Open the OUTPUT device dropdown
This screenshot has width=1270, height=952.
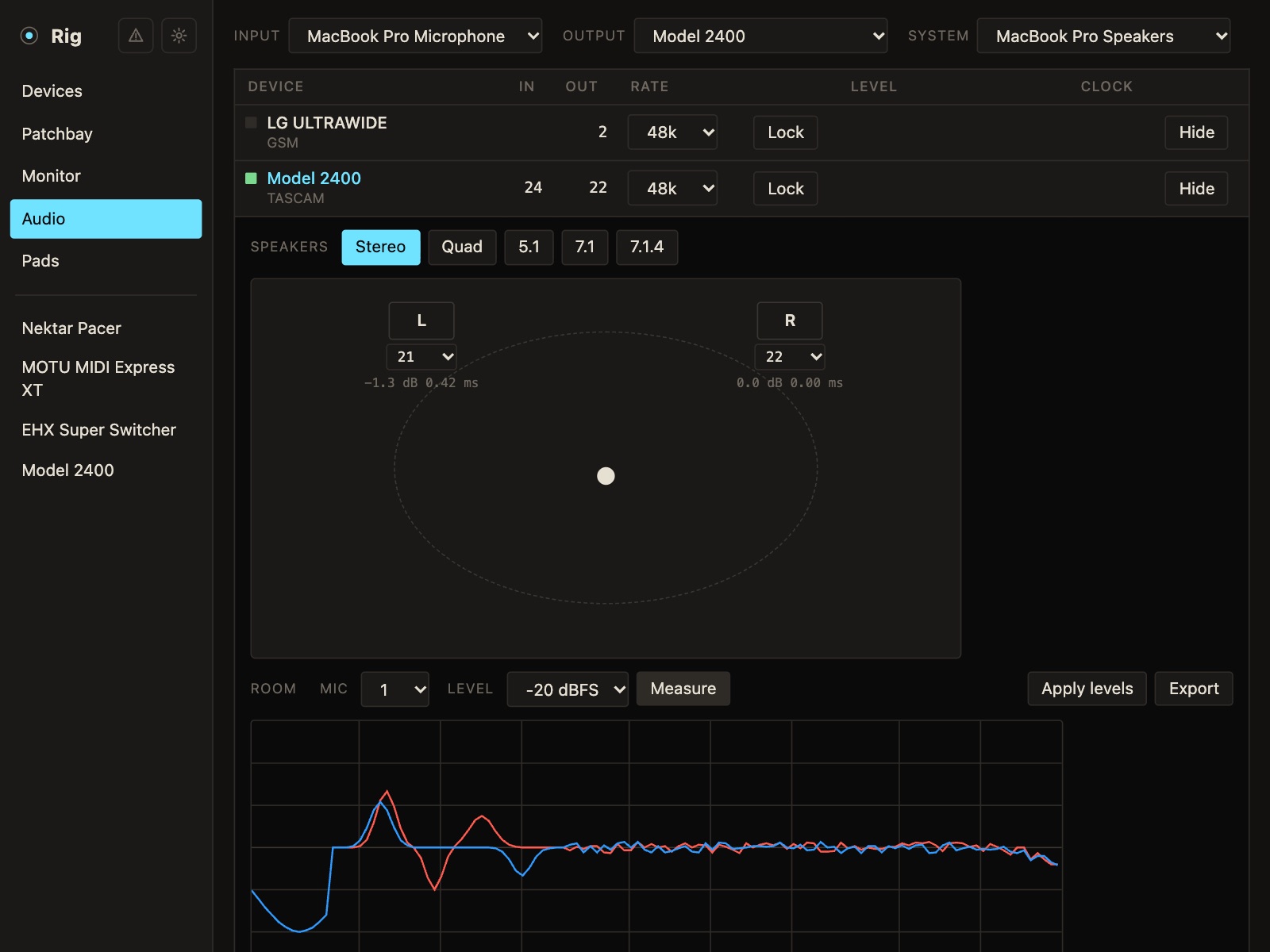click(x=760, y=36)
